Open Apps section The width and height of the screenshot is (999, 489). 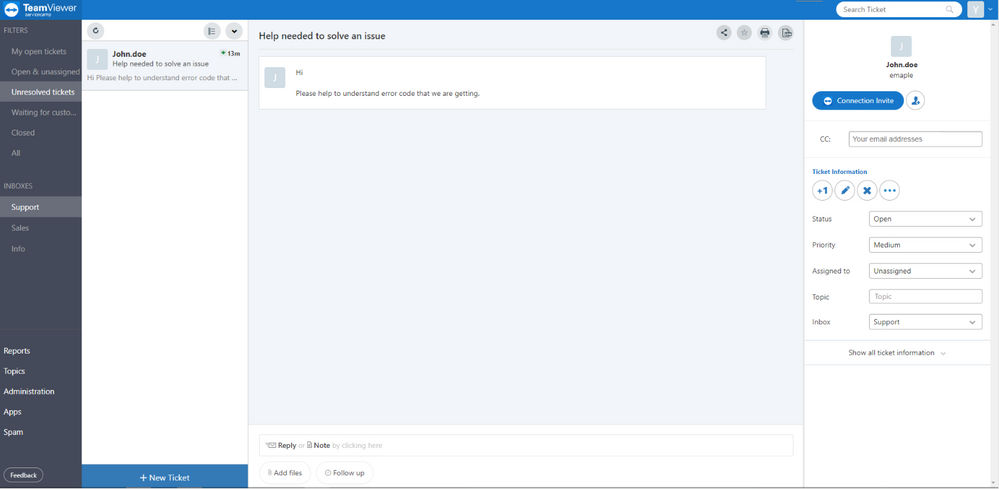tap(13, 412)
